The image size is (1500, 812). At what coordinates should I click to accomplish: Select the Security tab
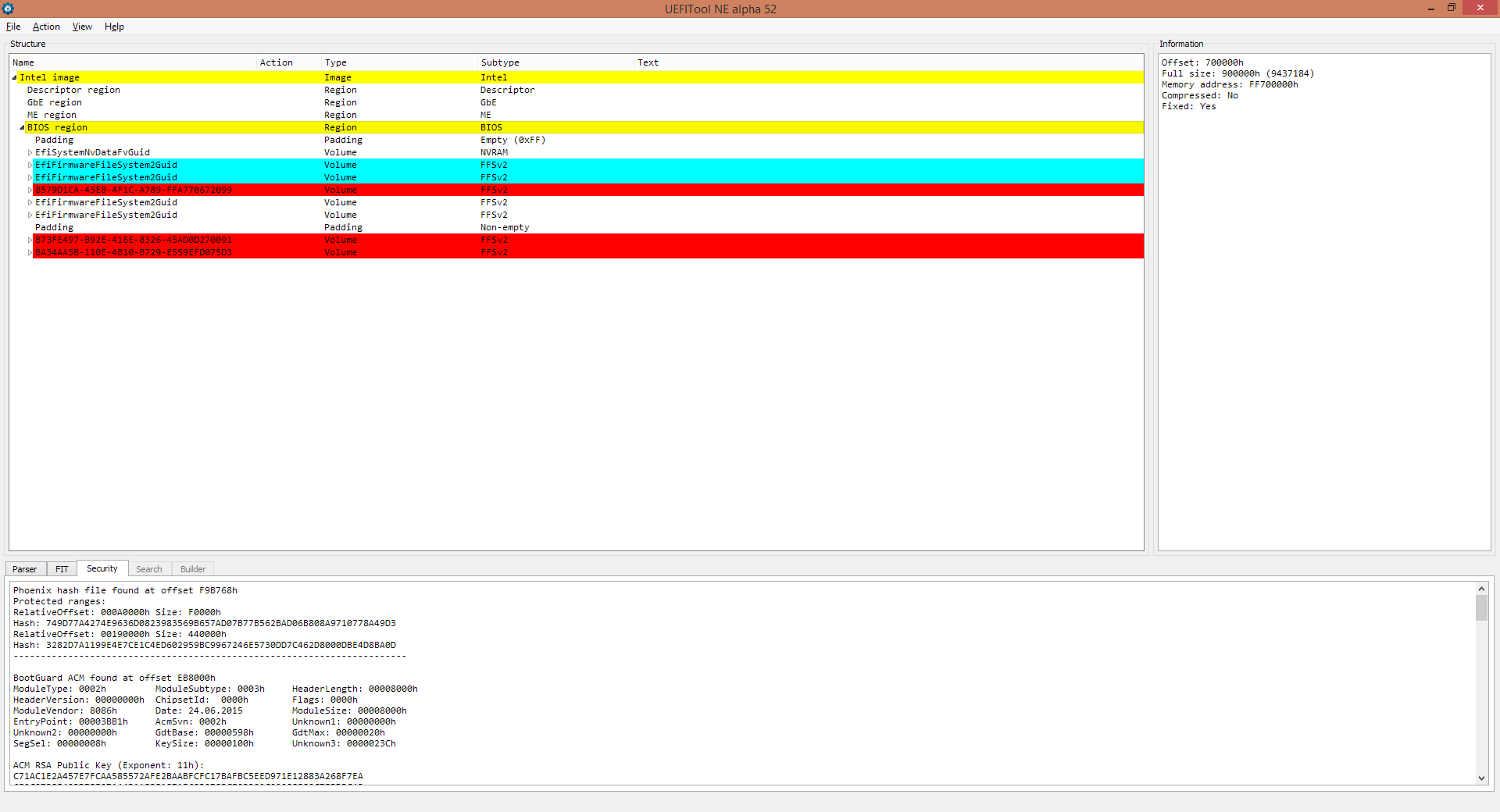pyautogui.click(x=102, y=568)
